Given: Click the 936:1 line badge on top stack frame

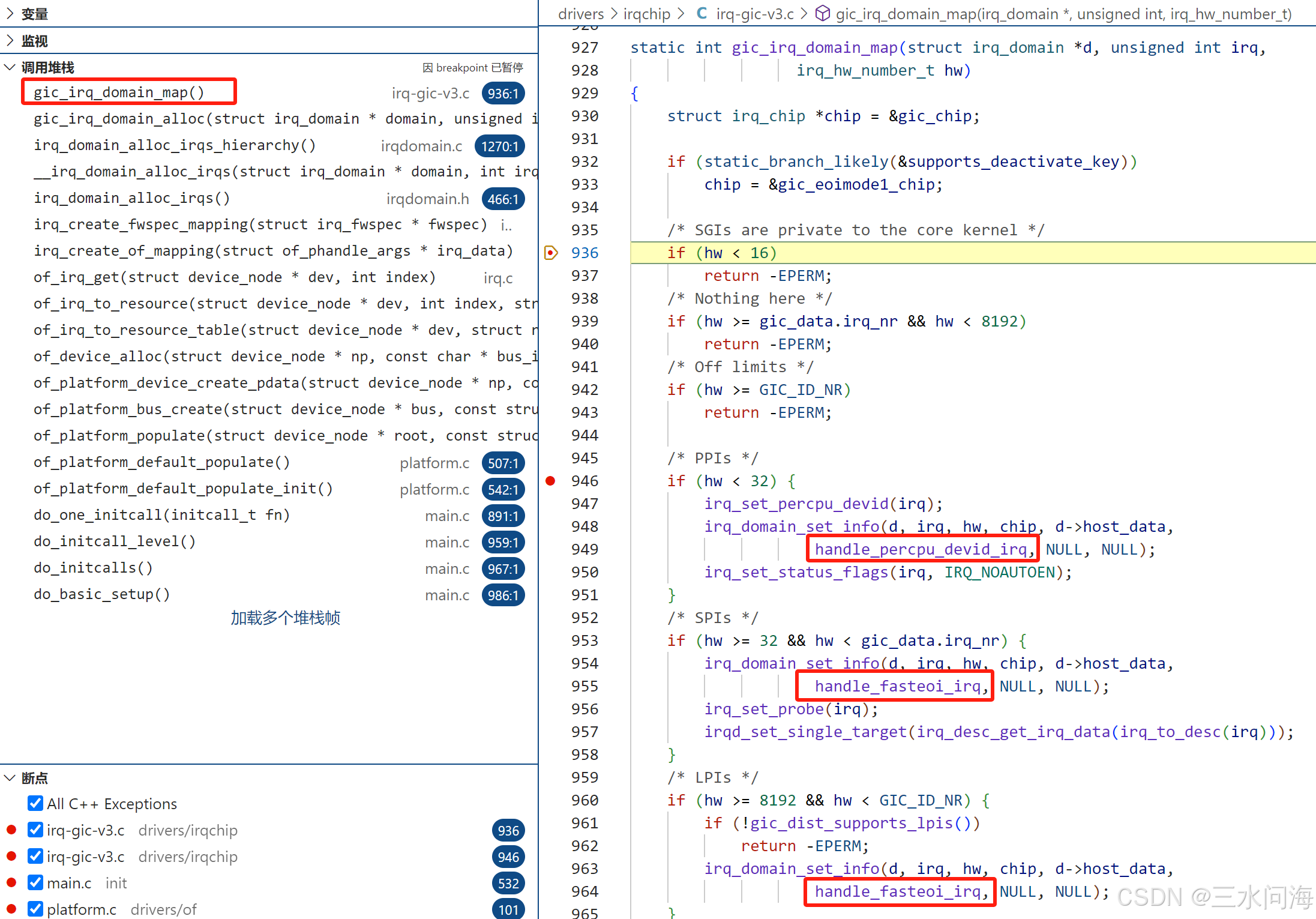Looking at the screenshot, I should coord(503,94).
